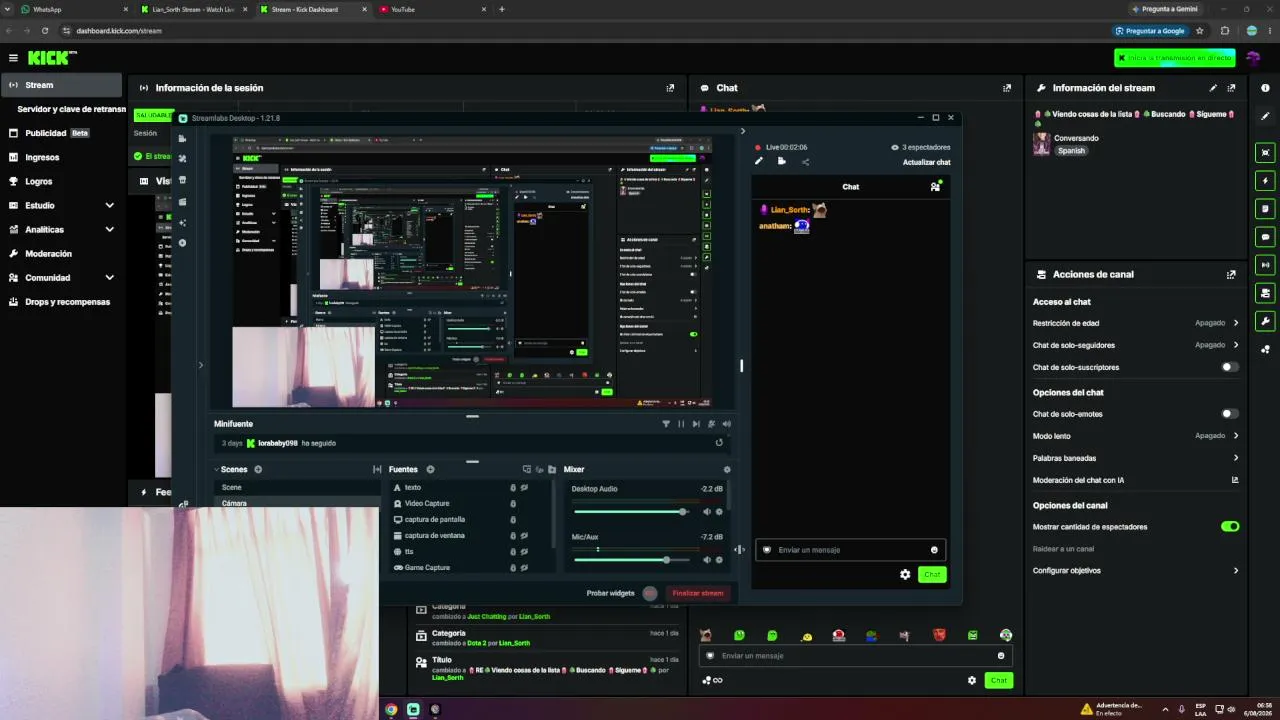
Task: Mute Desktop Audio in the Mixer
Action: (707, 512)
